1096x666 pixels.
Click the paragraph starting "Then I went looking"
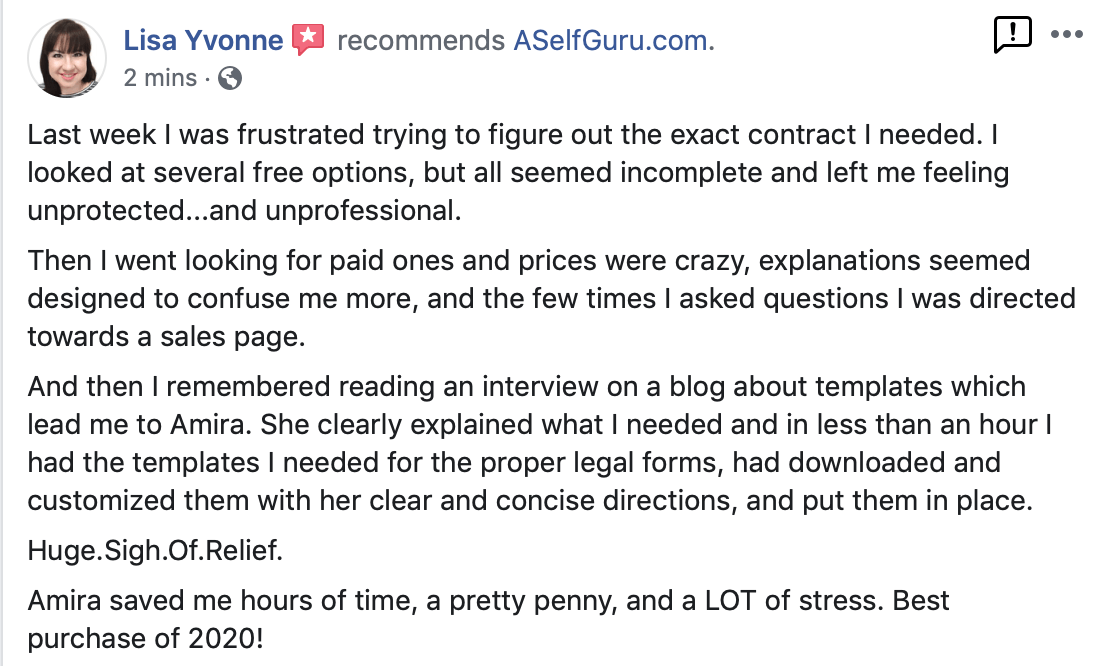528,261
